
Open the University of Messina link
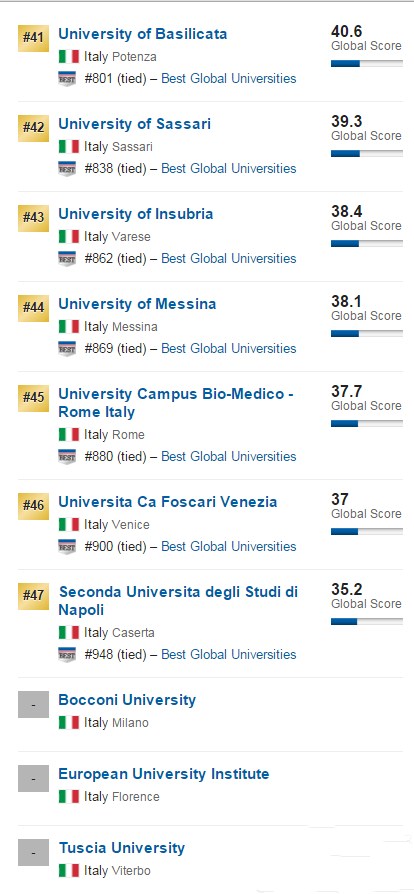pyautogui.click(x=137, y=304)
